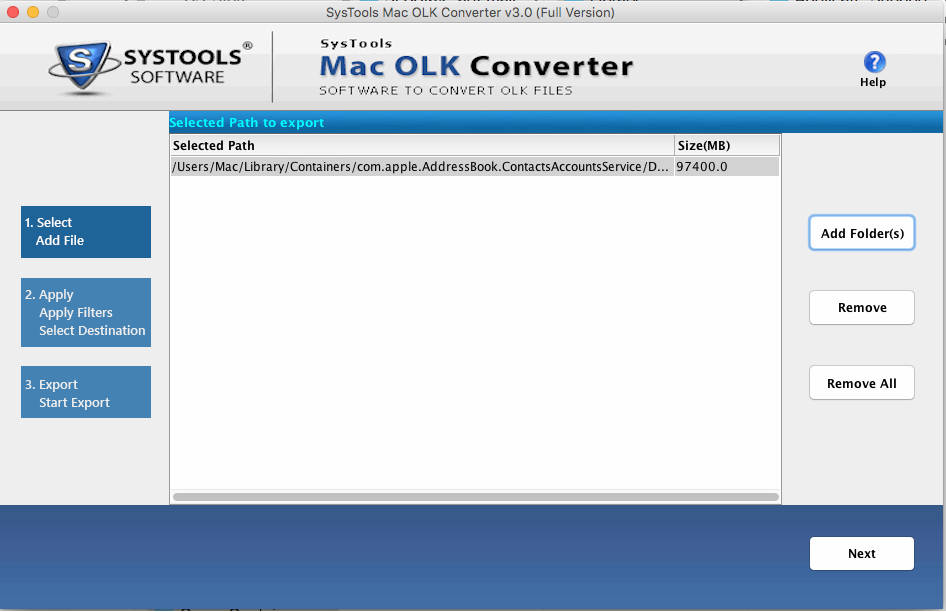Click the Size(MB) column header
The height and width of the screenshot is (612, 946).
727,145
